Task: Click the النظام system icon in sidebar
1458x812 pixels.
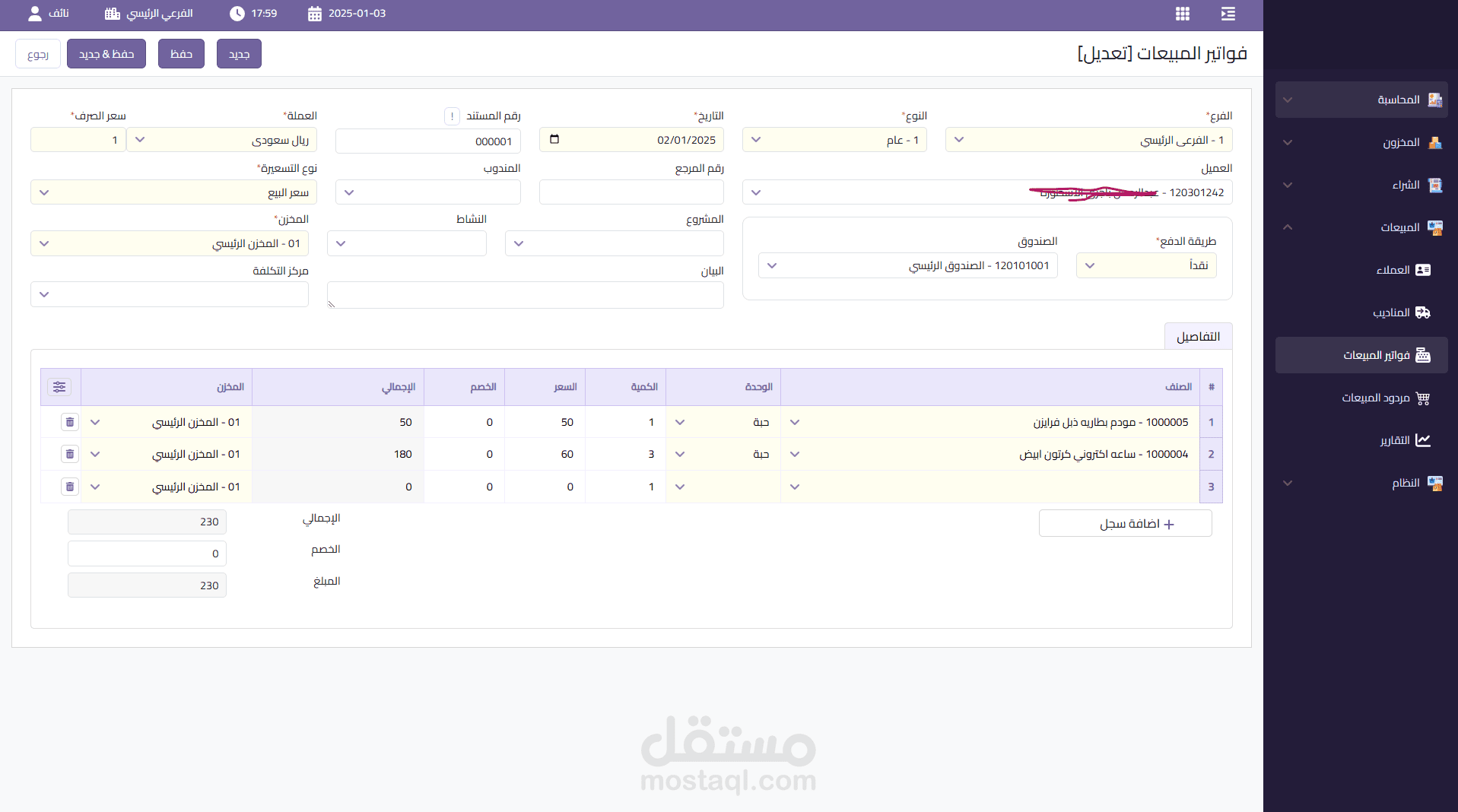Action: [1434, 483]
